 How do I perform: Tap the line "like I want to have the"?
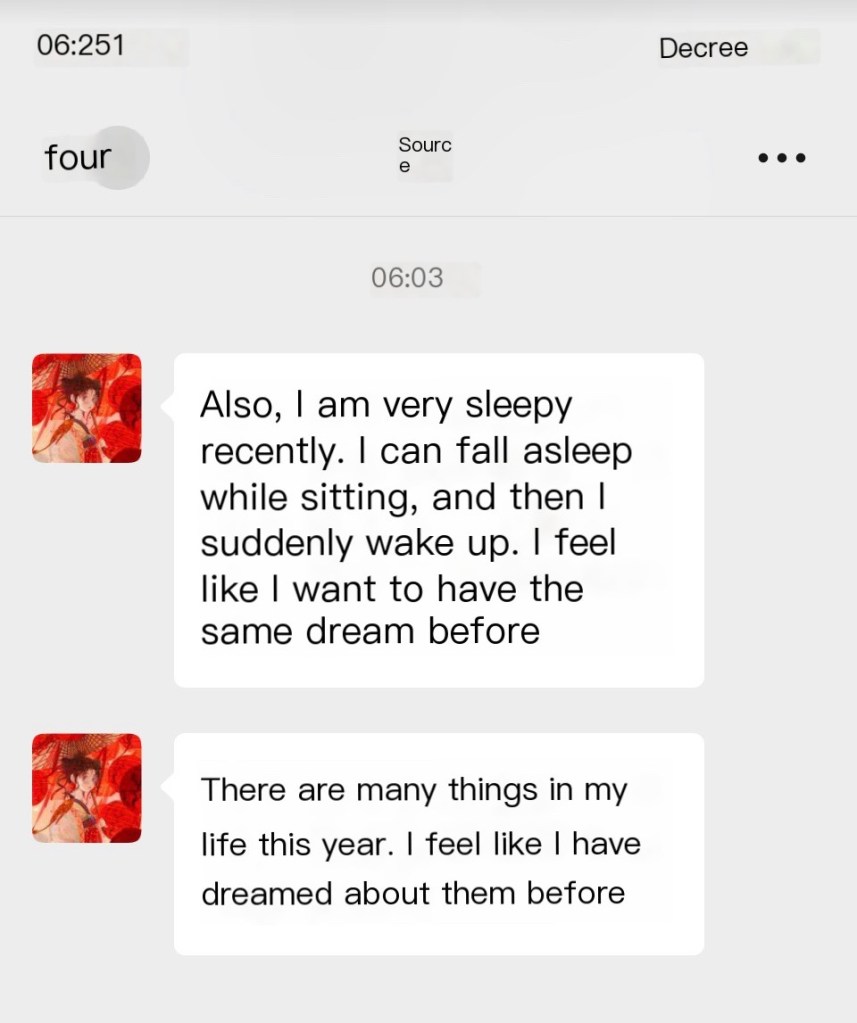tap(391, 588)
